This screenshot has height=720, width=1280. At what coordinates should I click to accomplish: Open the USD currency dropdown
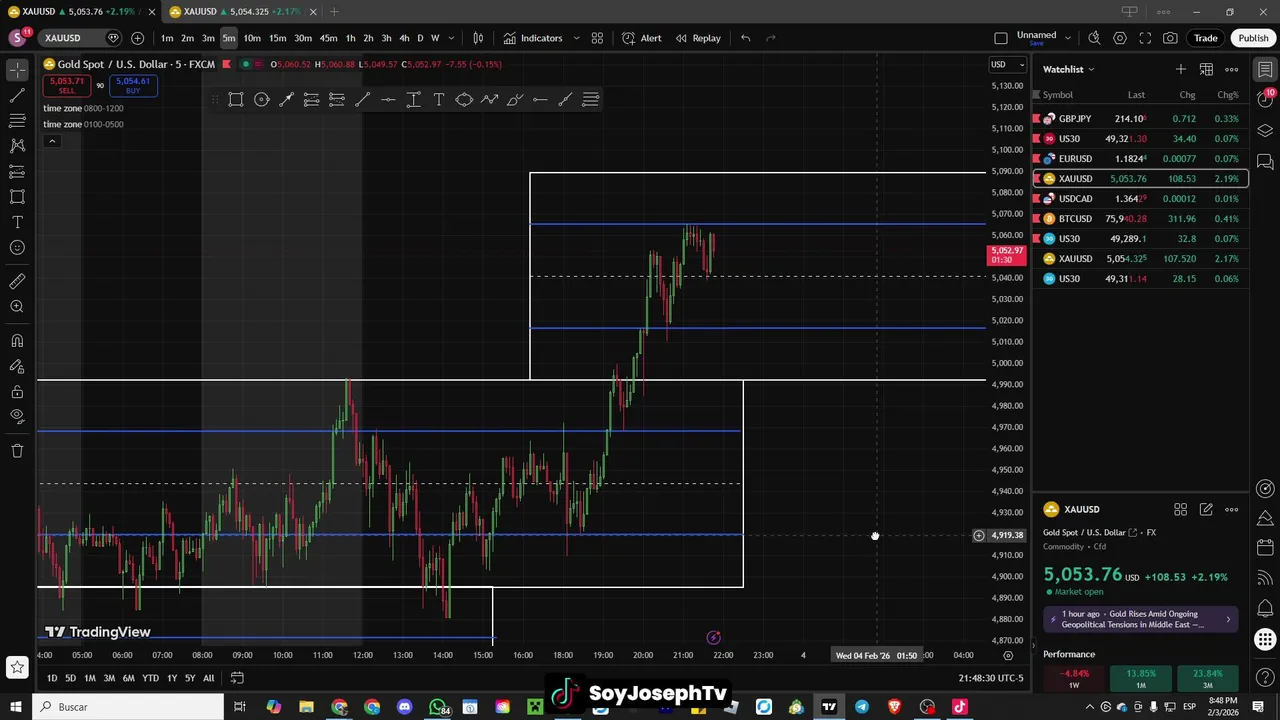click(1007, 64)
